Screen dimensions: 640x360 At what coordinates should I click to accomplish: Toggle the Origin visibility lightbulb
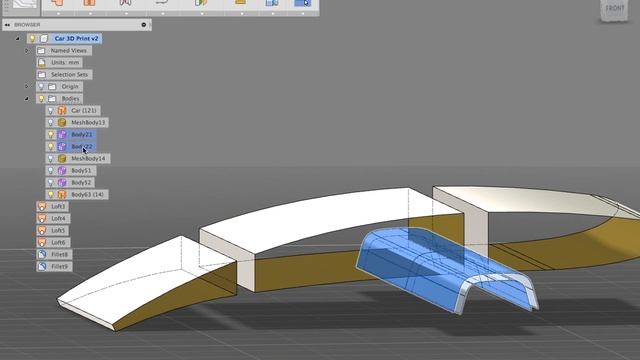pyautogui.click(x=41, y=87)
